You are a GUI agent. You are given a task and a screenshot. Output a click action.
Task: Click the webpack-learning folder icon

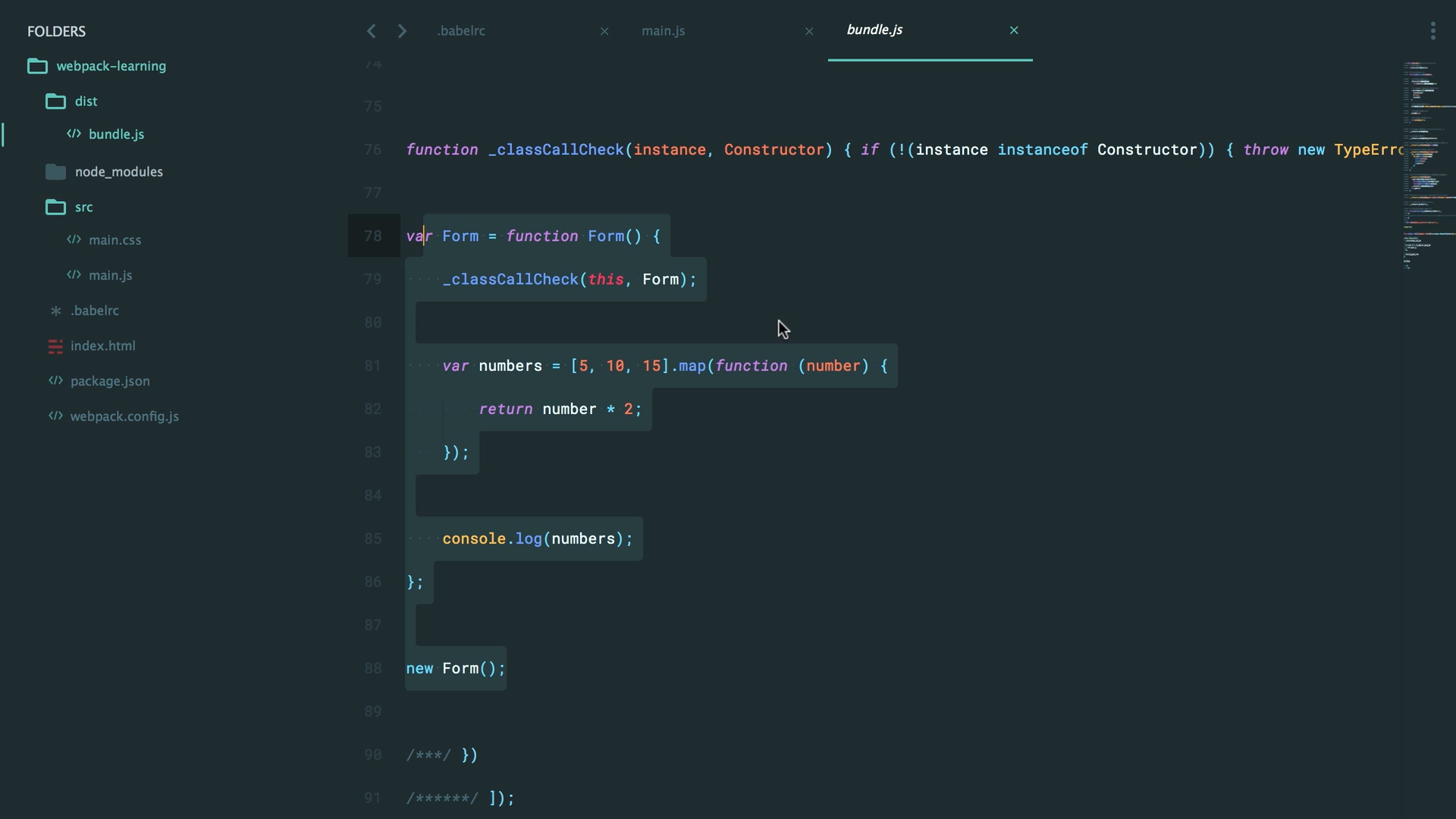coord(37,66)
